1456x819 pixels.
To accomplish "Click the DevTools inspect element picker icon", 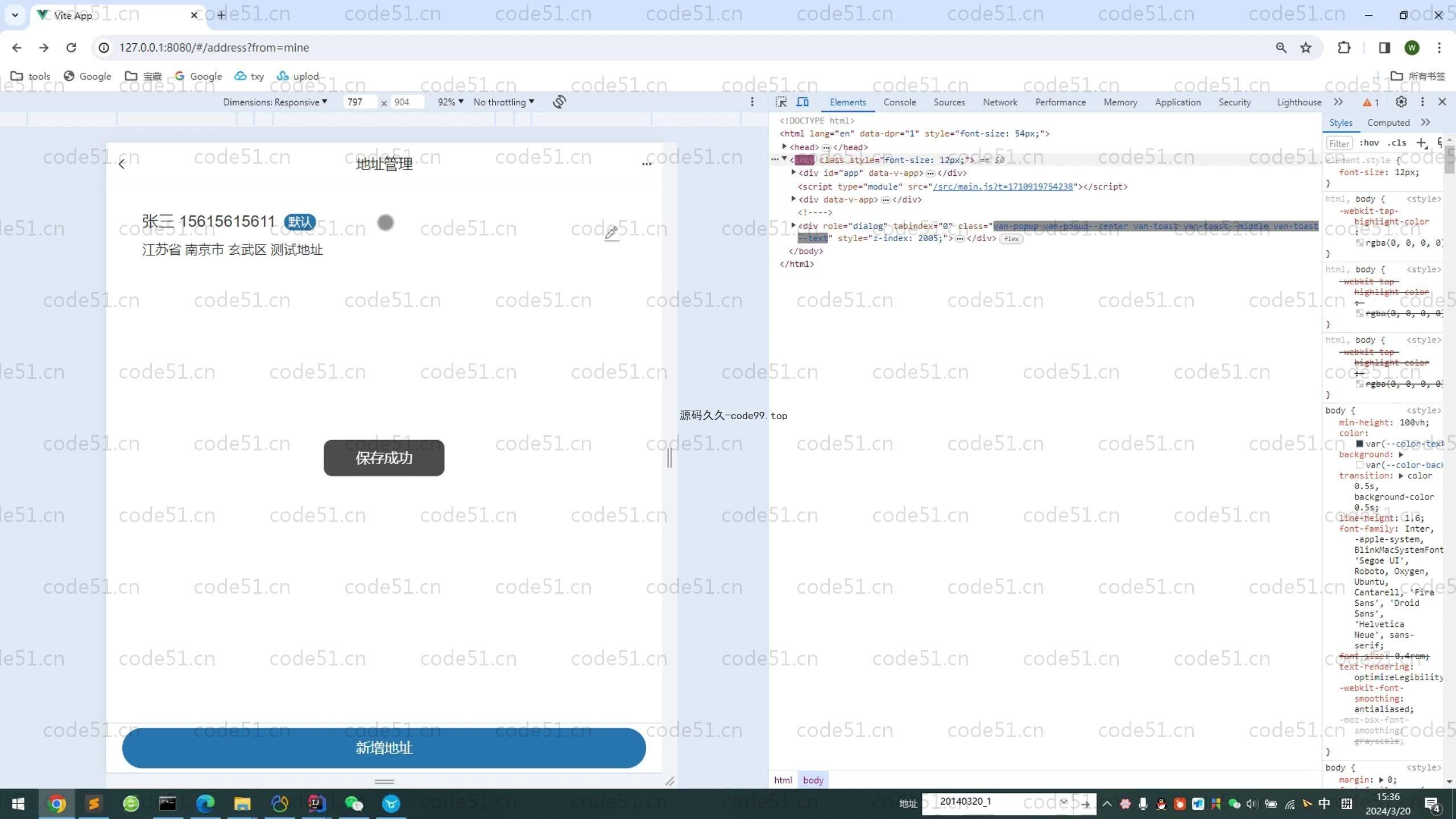I will (781, 102).
